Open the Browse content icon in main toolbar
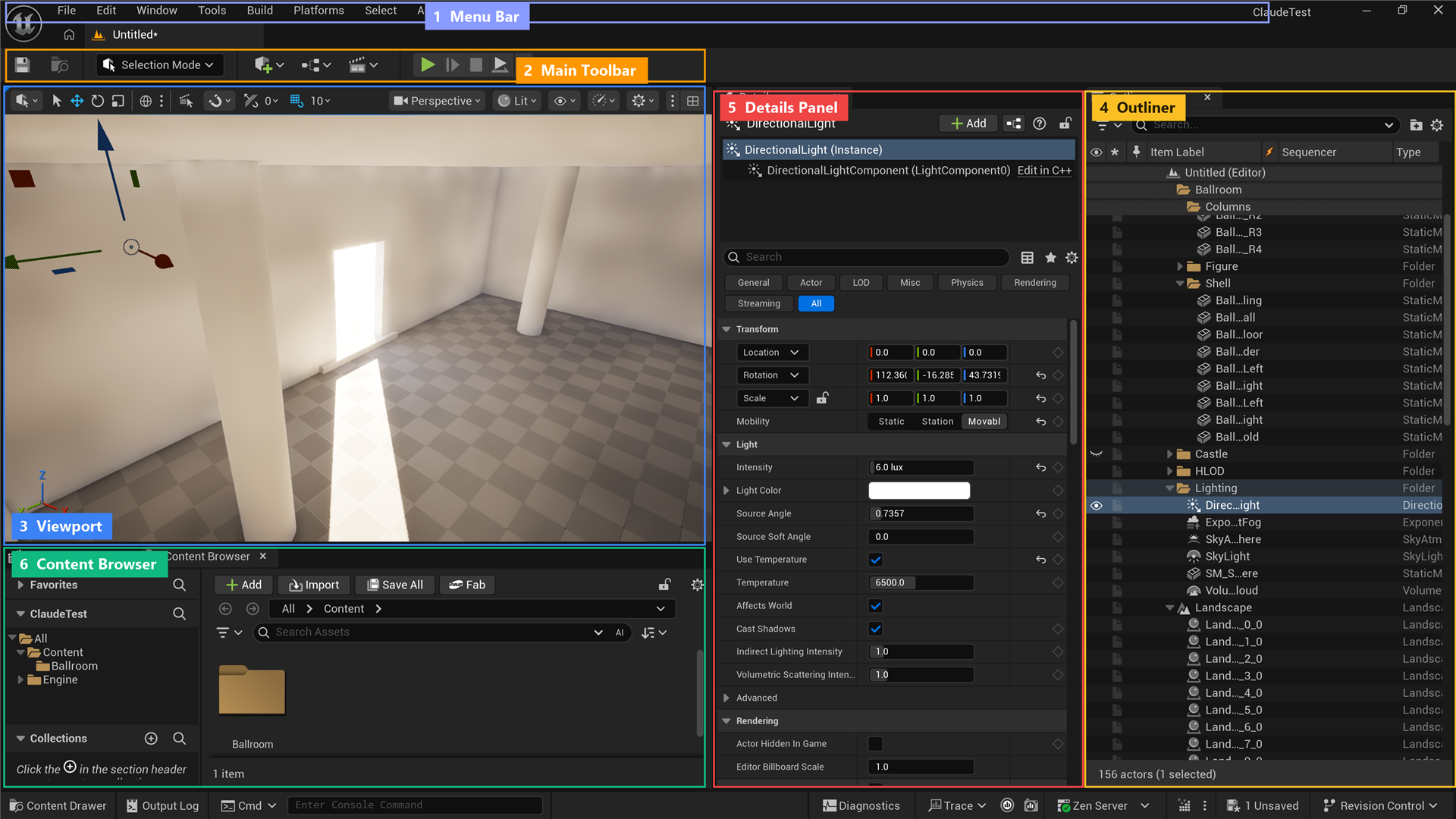The height and width of the screenshot is (819, 1456). 59,65
